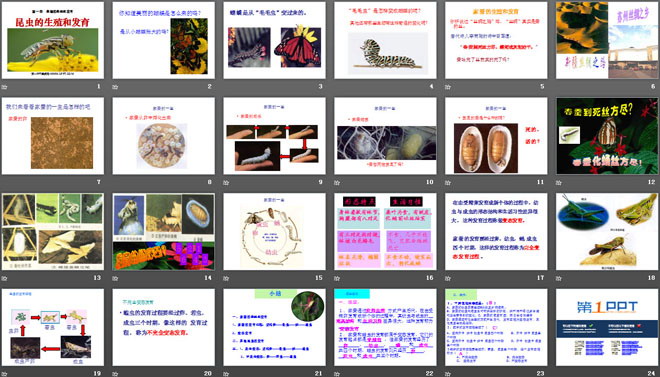Select slide 19 with red arrow locust cycle

point(53,327)
